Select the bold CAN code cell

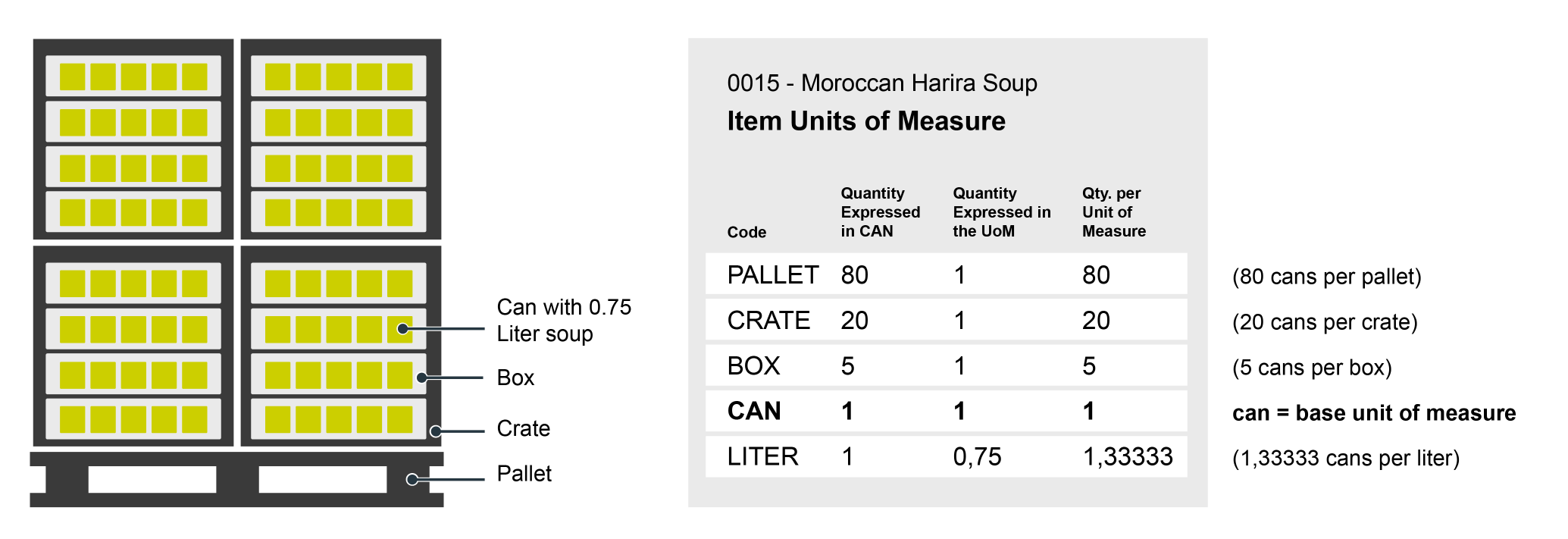(753, 411)
